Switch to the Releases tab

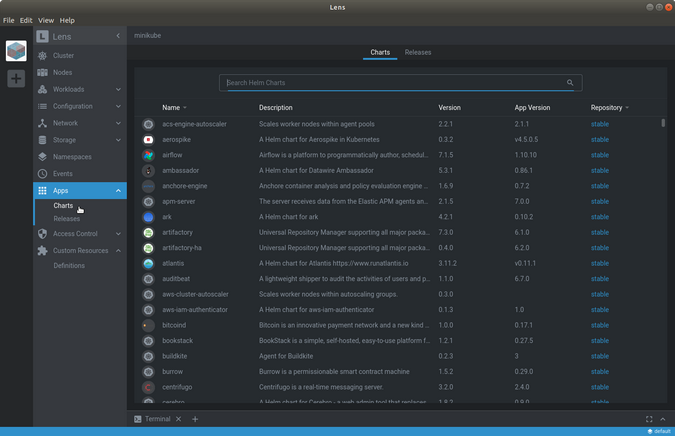pos(418,52)
